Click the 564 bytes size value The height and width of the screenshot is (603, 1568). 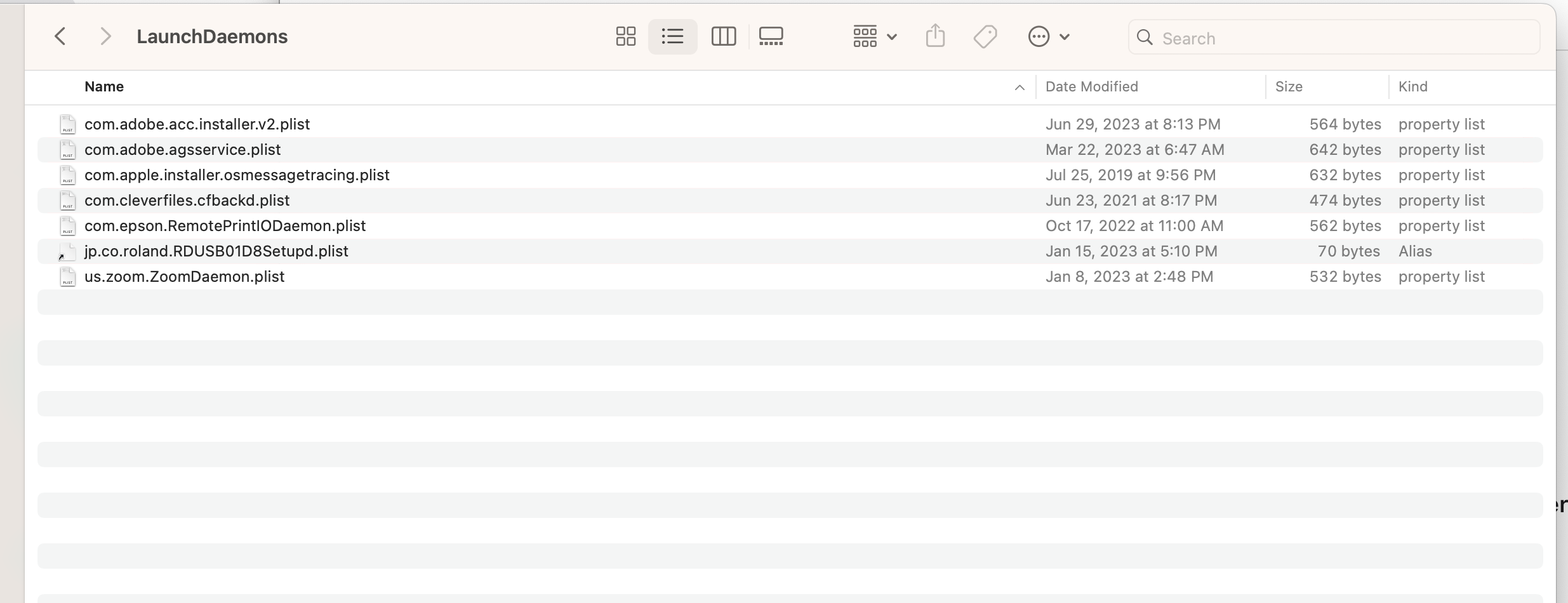coord(1345,124)
